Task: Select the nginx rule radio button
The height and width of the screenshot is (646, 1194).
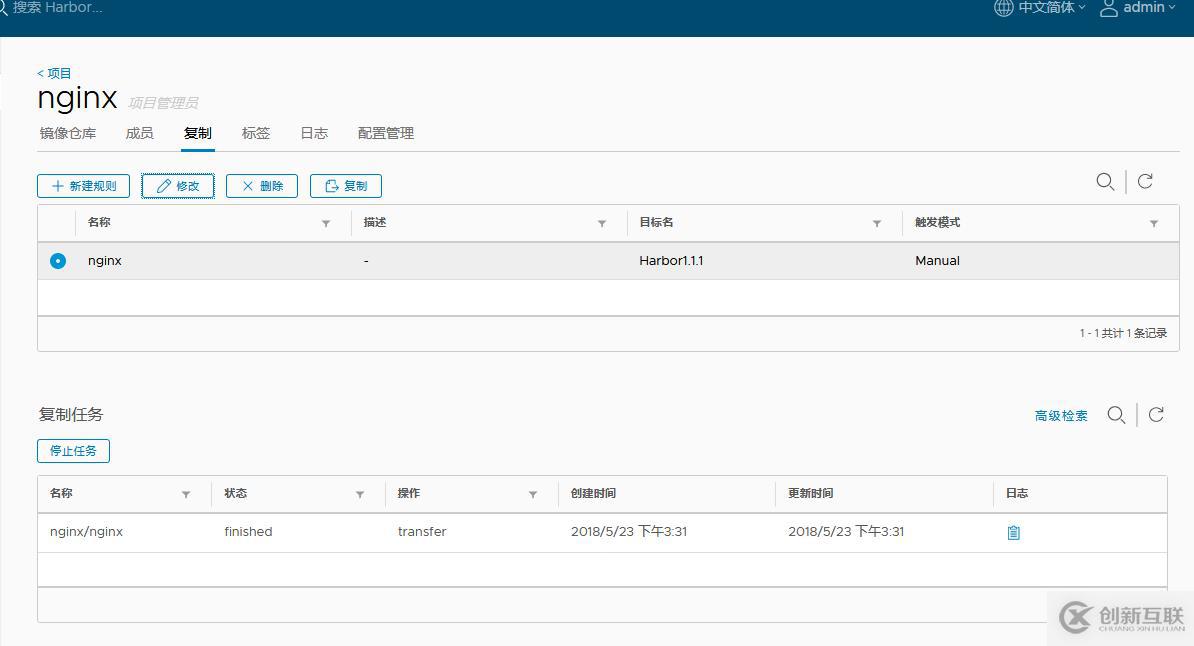Action: pyautogui.click(x=58, y=261)
